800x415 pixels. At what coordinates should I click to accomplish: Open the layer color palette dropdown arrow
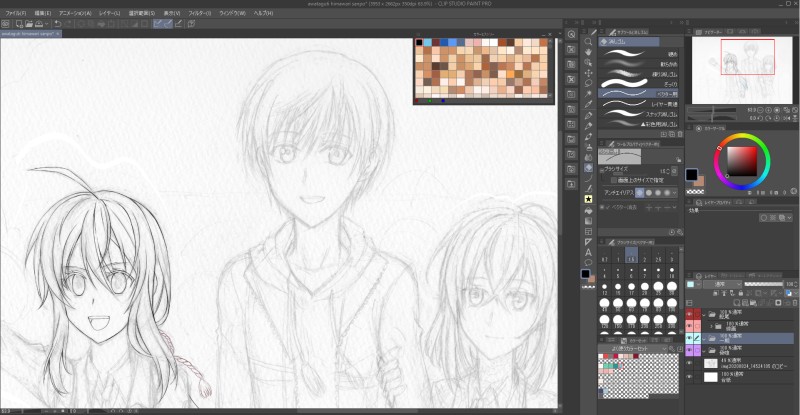[697, 284]
